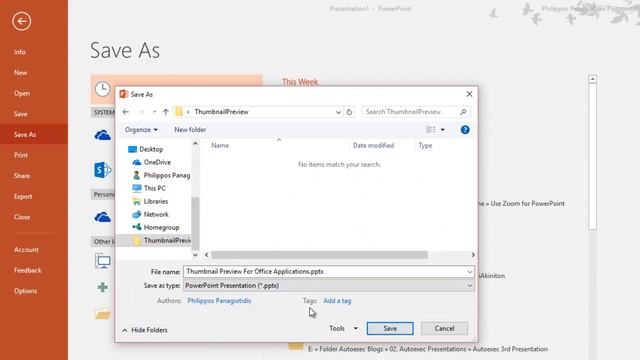Image resolution: width=640 pixels, height=360 pixels.
Task: Click the author Philippos Panagiotidis link
Action: click(219, 301)
